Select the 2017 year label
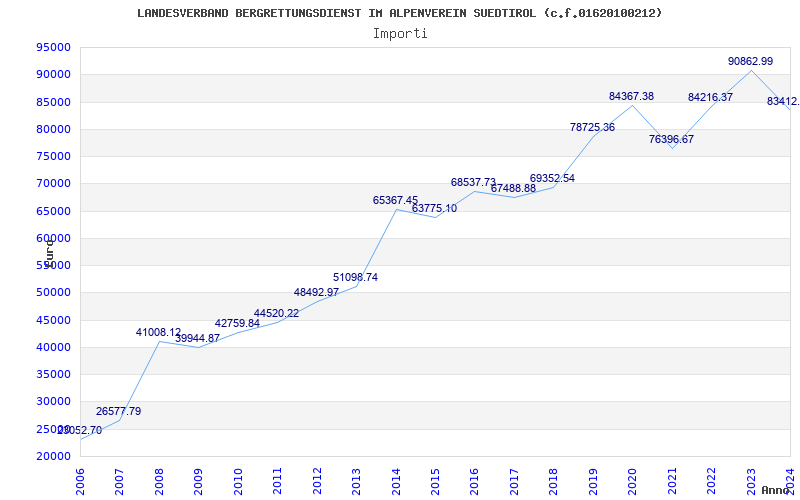The width and height of the screenshot is (800, 500). [x=514, y=482]
